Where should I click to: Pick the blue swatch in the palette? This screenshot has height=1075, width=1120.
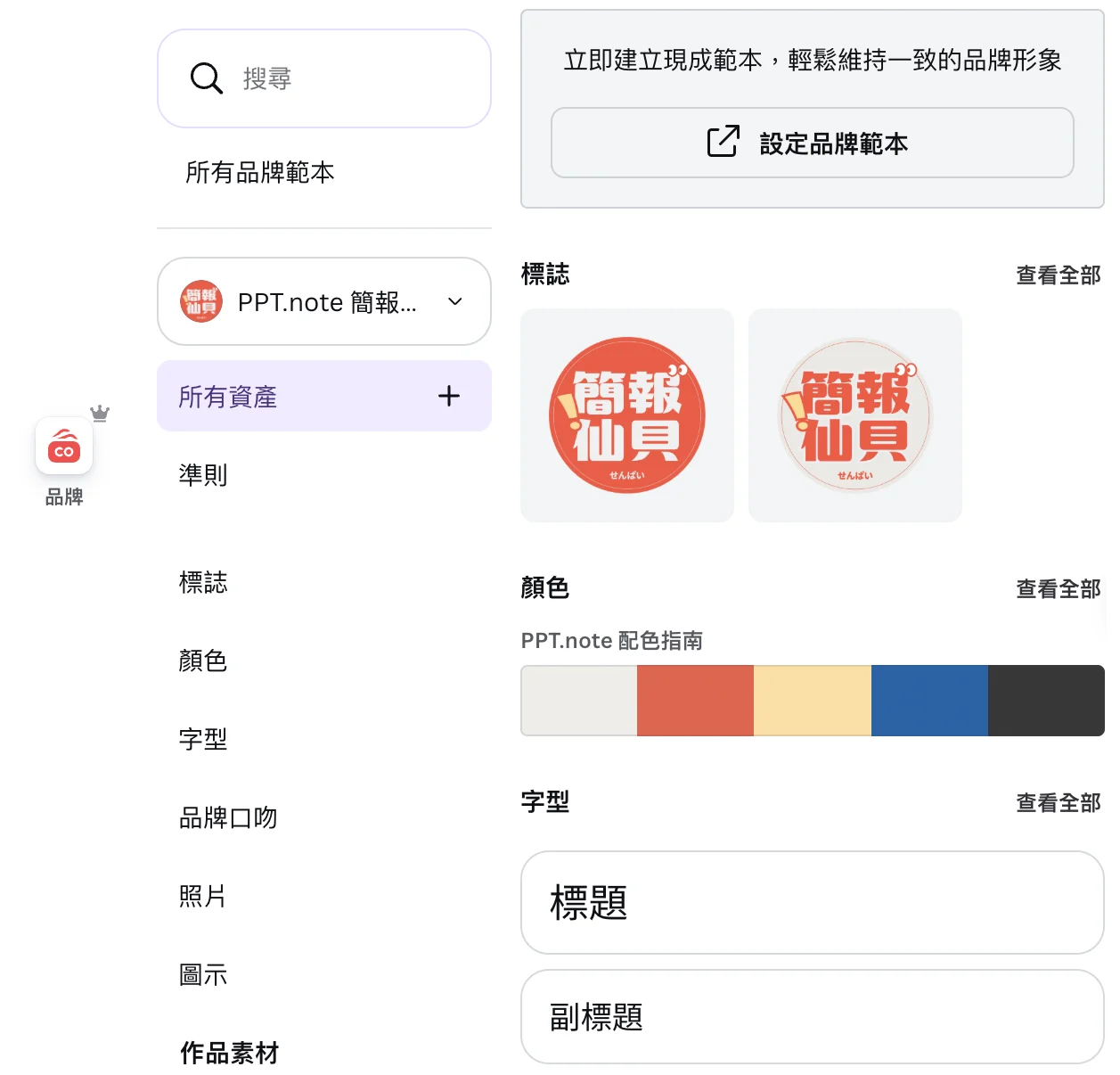point(929,701)
